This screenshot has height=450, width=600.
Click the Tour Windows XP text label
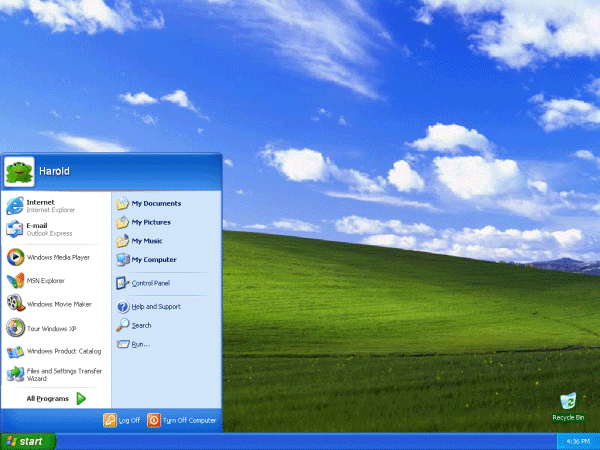[51, 329]
